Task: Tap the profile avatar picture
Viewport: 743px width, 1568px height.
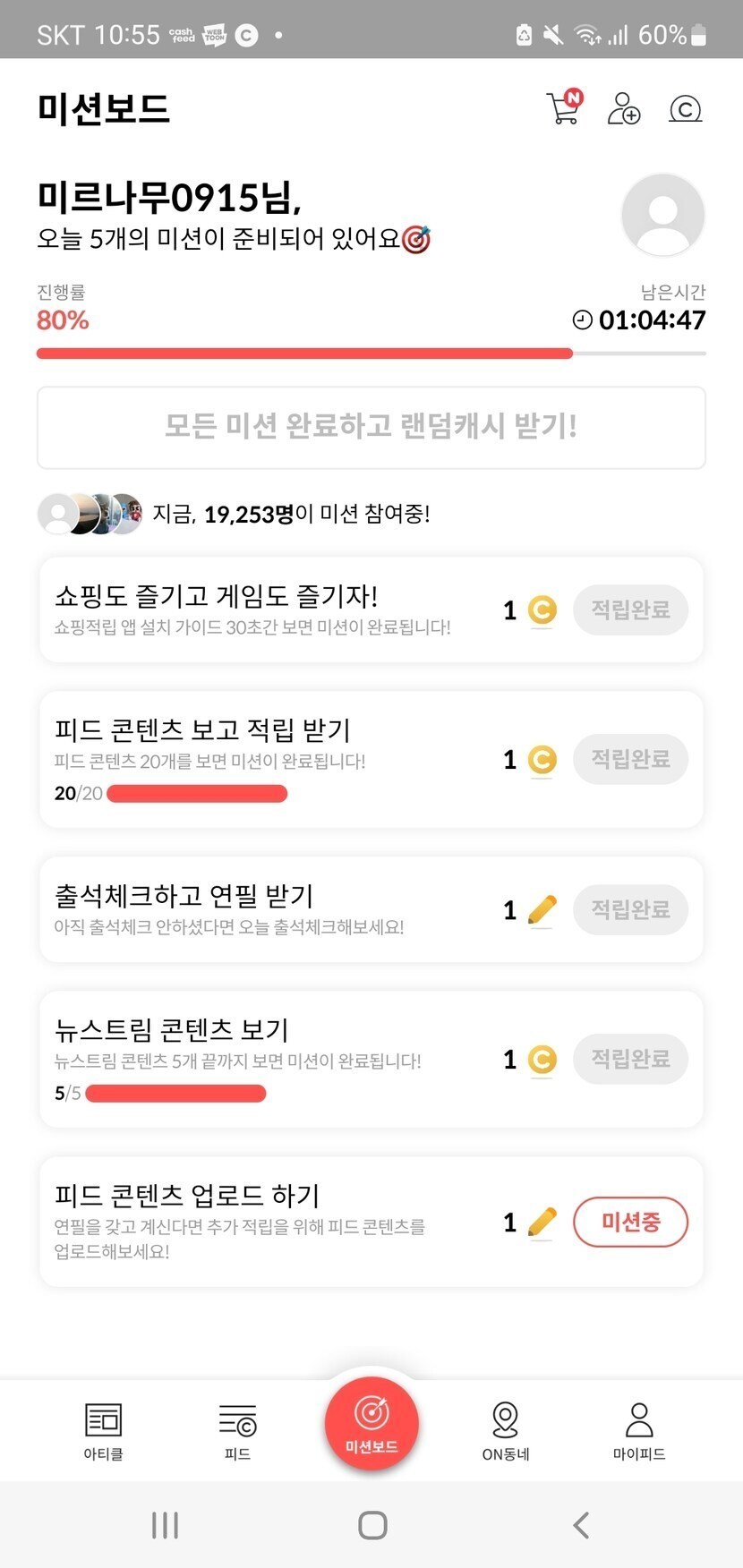Action: coord(662,215)
